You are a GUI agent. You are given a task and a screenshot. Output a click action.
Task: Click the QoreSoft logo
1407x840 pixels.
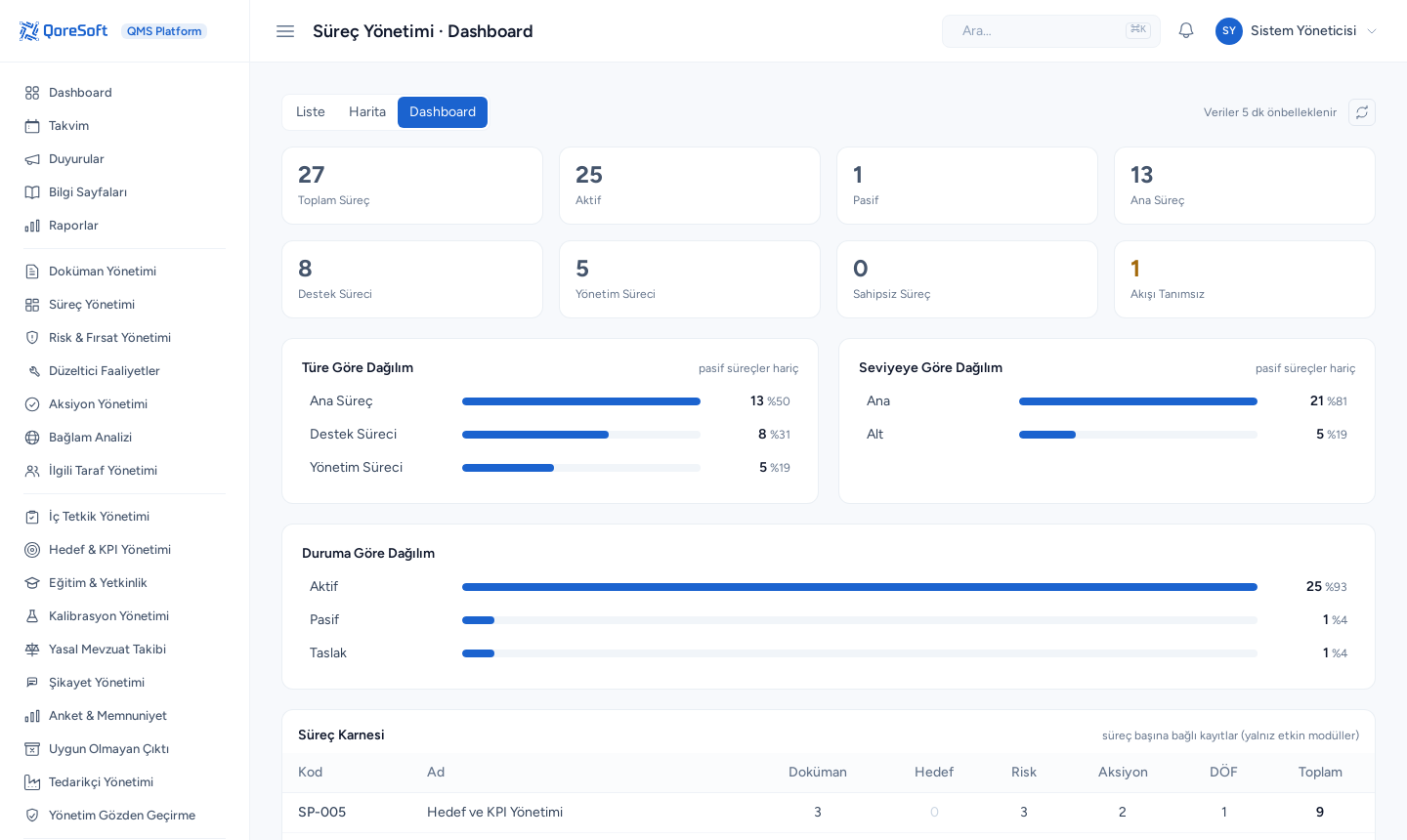(64, 31)
